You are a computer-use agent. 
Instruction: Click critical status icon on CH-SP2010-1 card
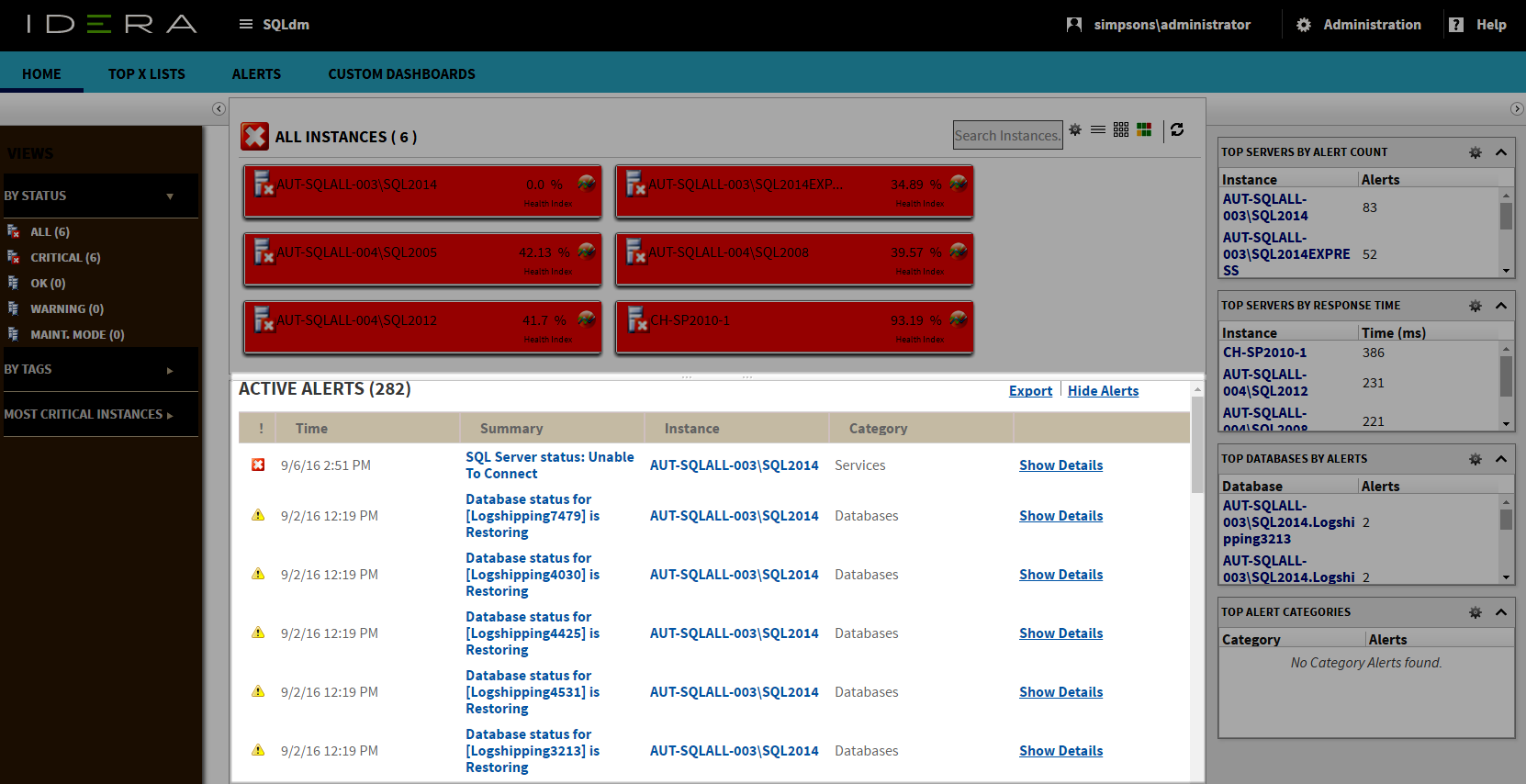coord(637,319)
